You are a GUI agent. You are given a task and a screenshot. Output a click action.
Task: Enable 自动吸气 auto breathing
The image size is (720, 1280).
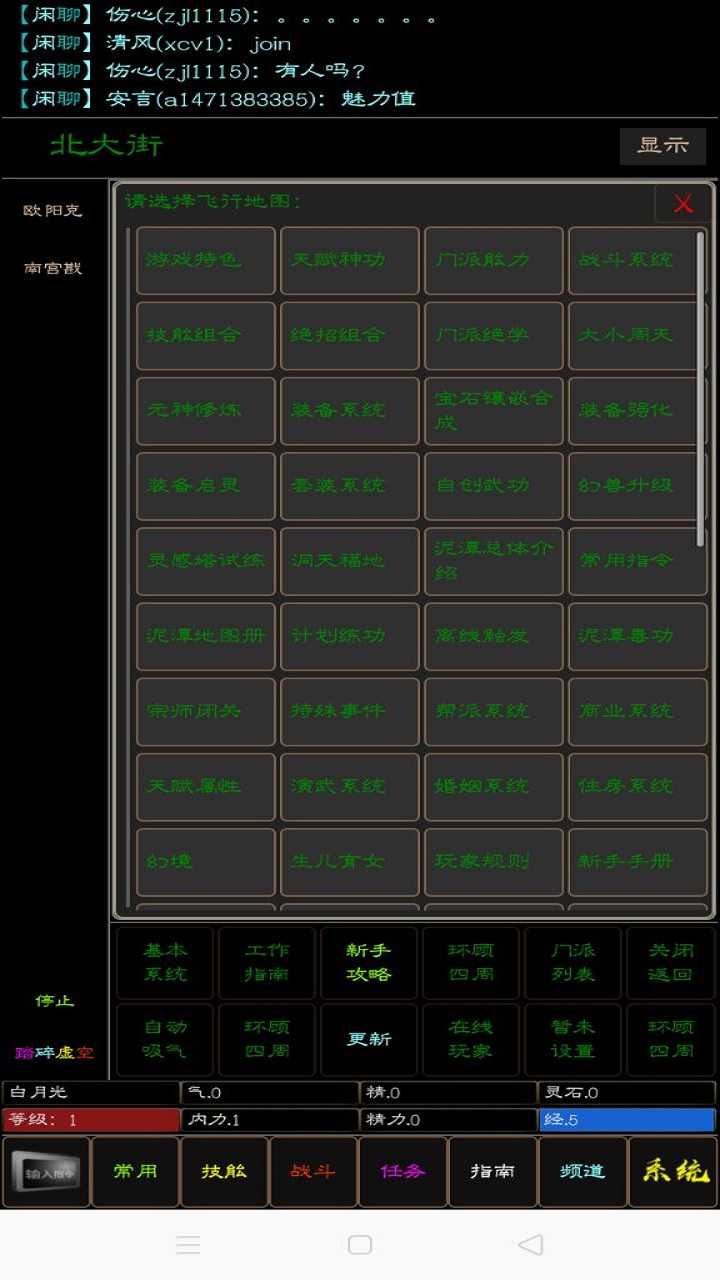(165, 1039)
